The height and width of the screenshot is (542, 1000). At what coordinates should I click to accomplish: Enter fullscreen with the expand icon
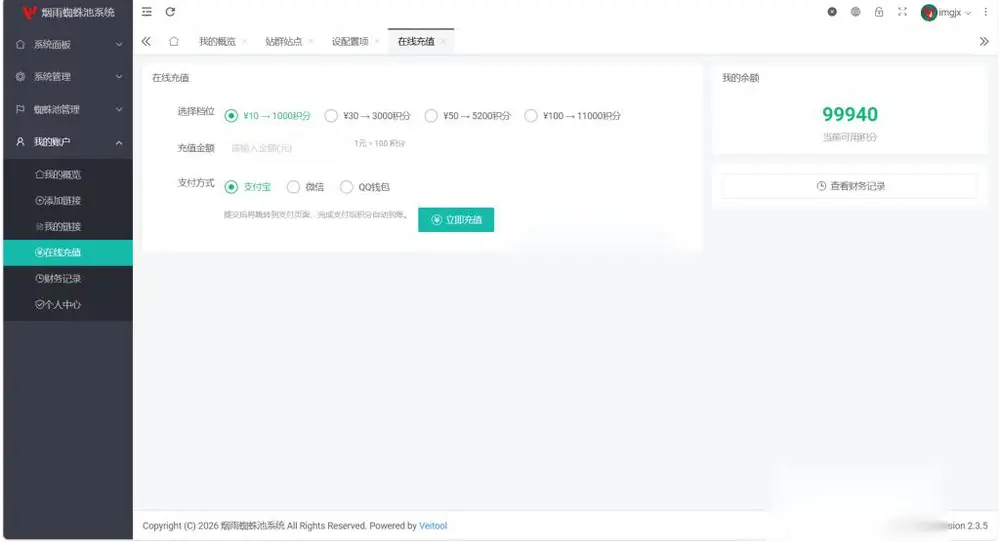tap(902, 11)
